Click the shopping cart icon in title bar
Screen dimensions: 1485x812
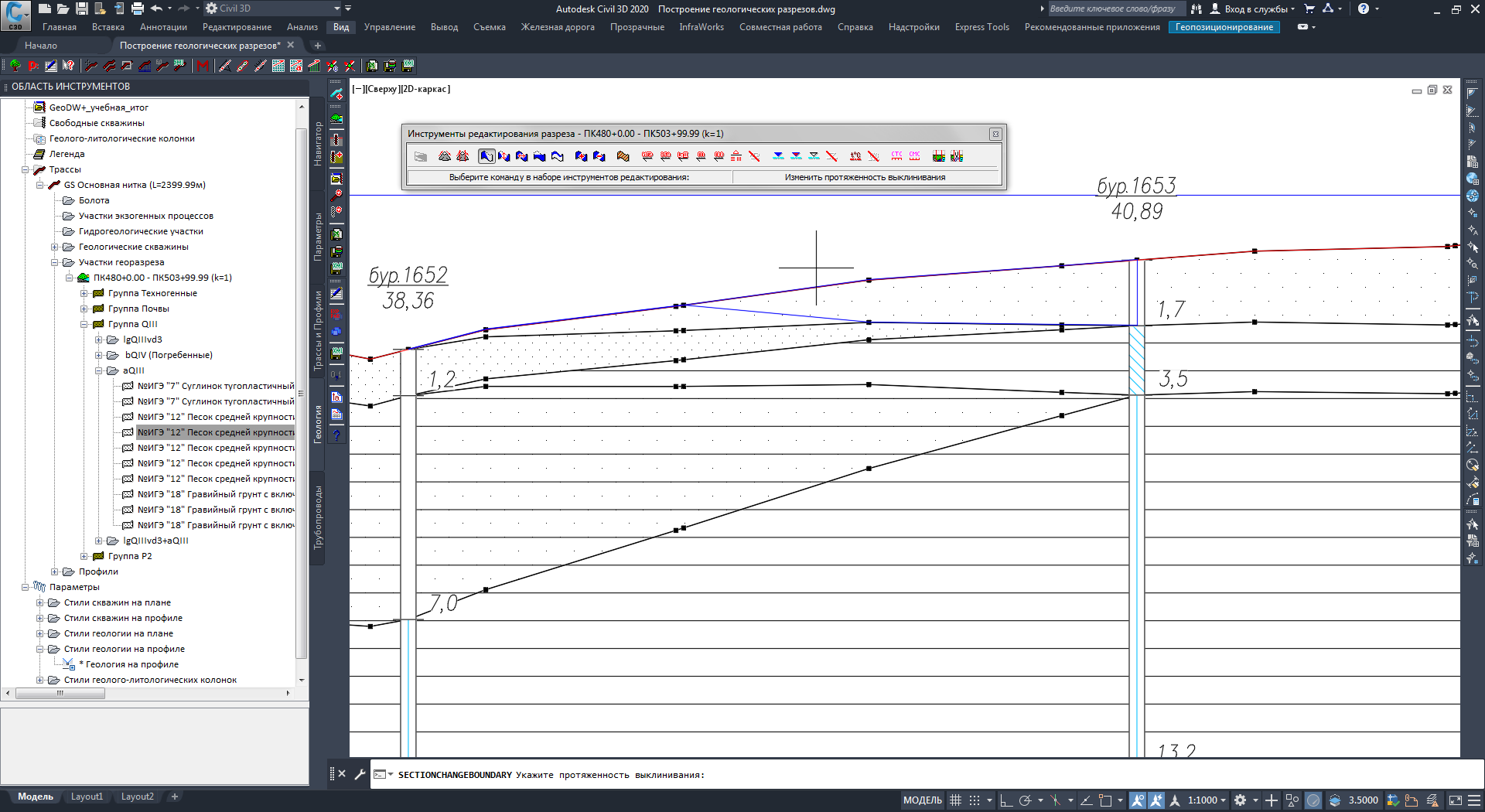pos(1309,9)
